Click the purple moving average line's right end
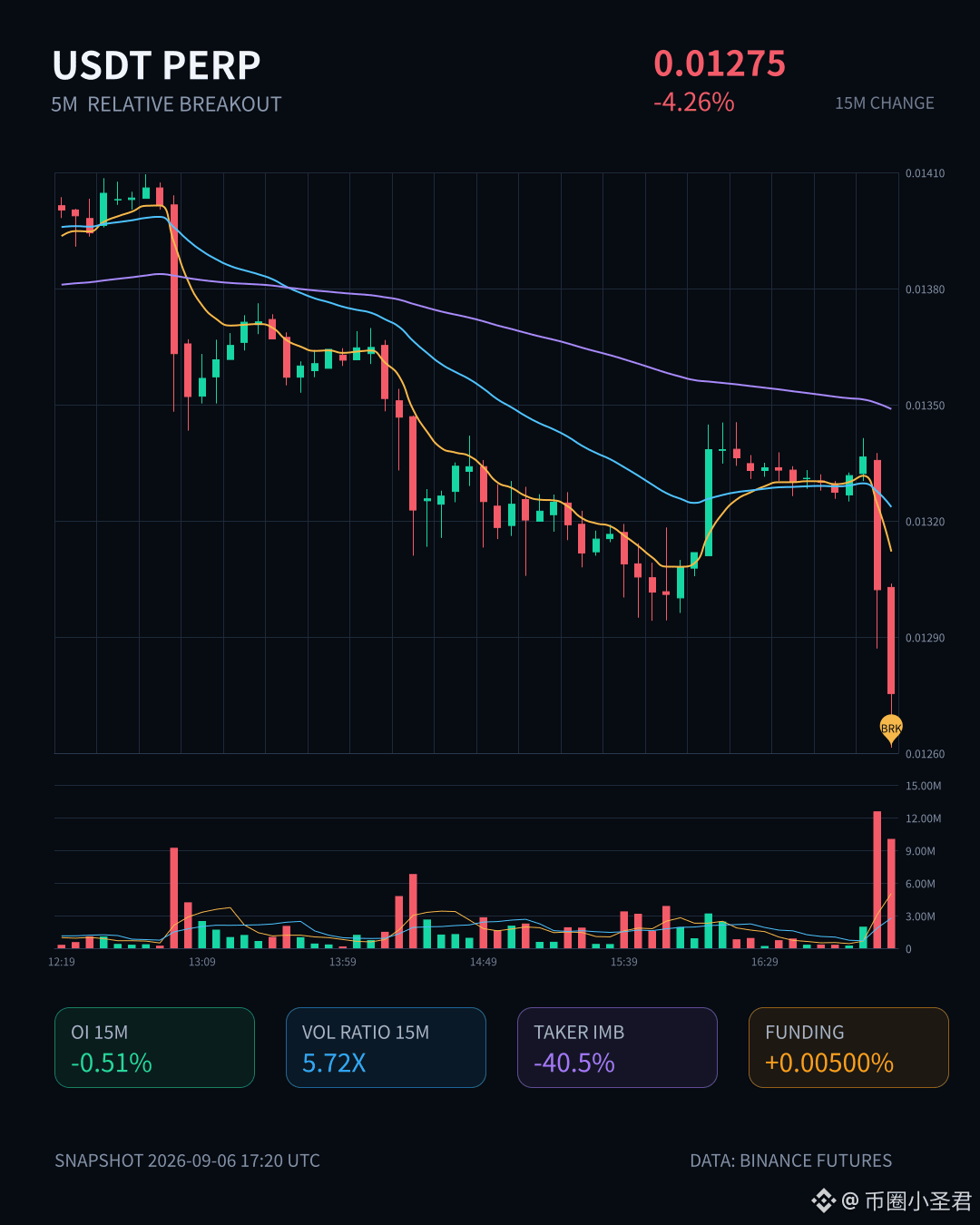This screenshot has width=980, height=1225. (x=890, y=408)
